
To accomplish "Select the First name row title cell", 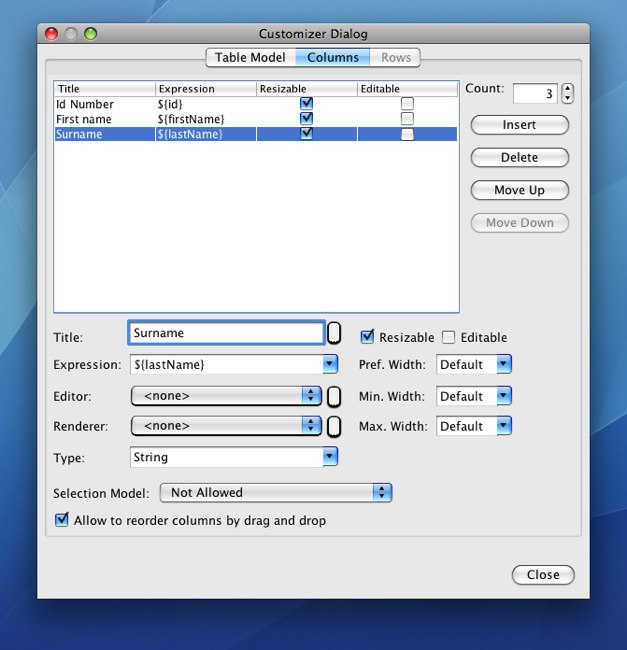I will point(104,119).
